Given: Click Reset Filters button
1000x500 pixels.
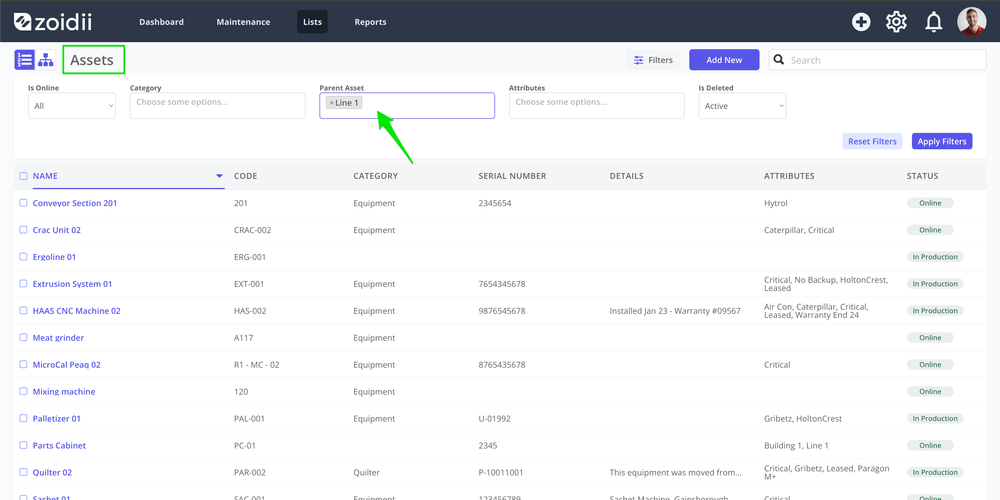Looking at the screenshot, I should point(872,141).
